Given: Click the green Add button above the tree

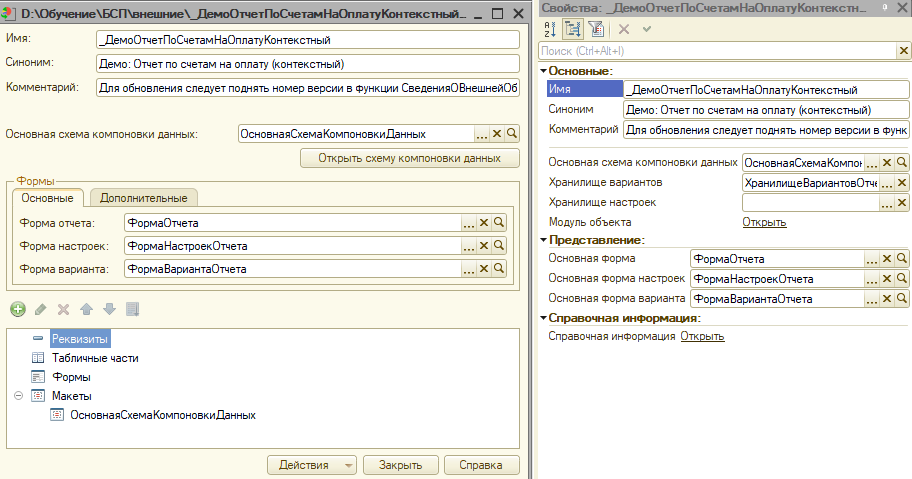Looking at the screenshot, I should click(x=17, y=309).
